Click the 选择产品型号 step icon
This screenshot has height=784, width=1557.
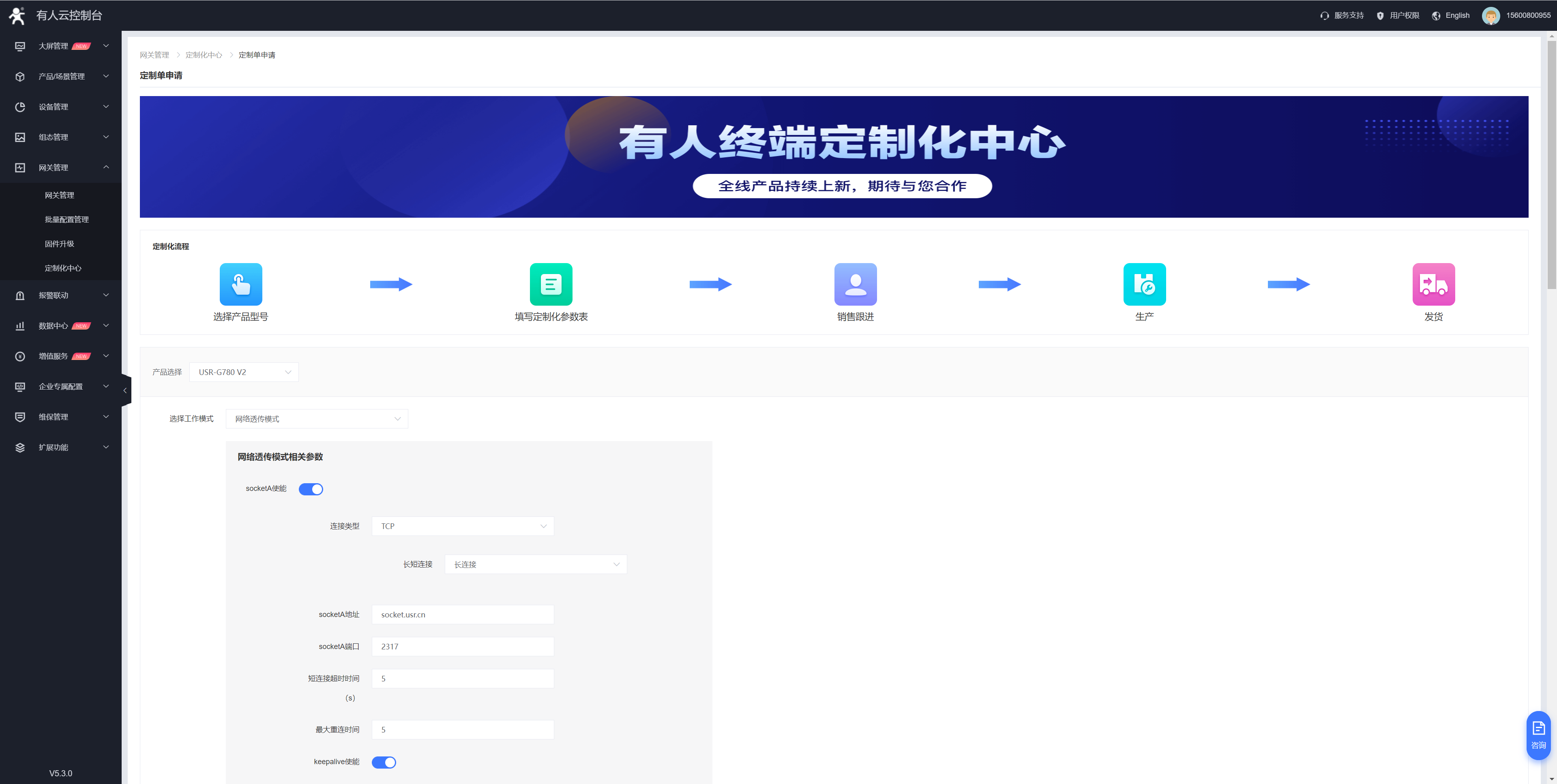[x=240, y=284]
